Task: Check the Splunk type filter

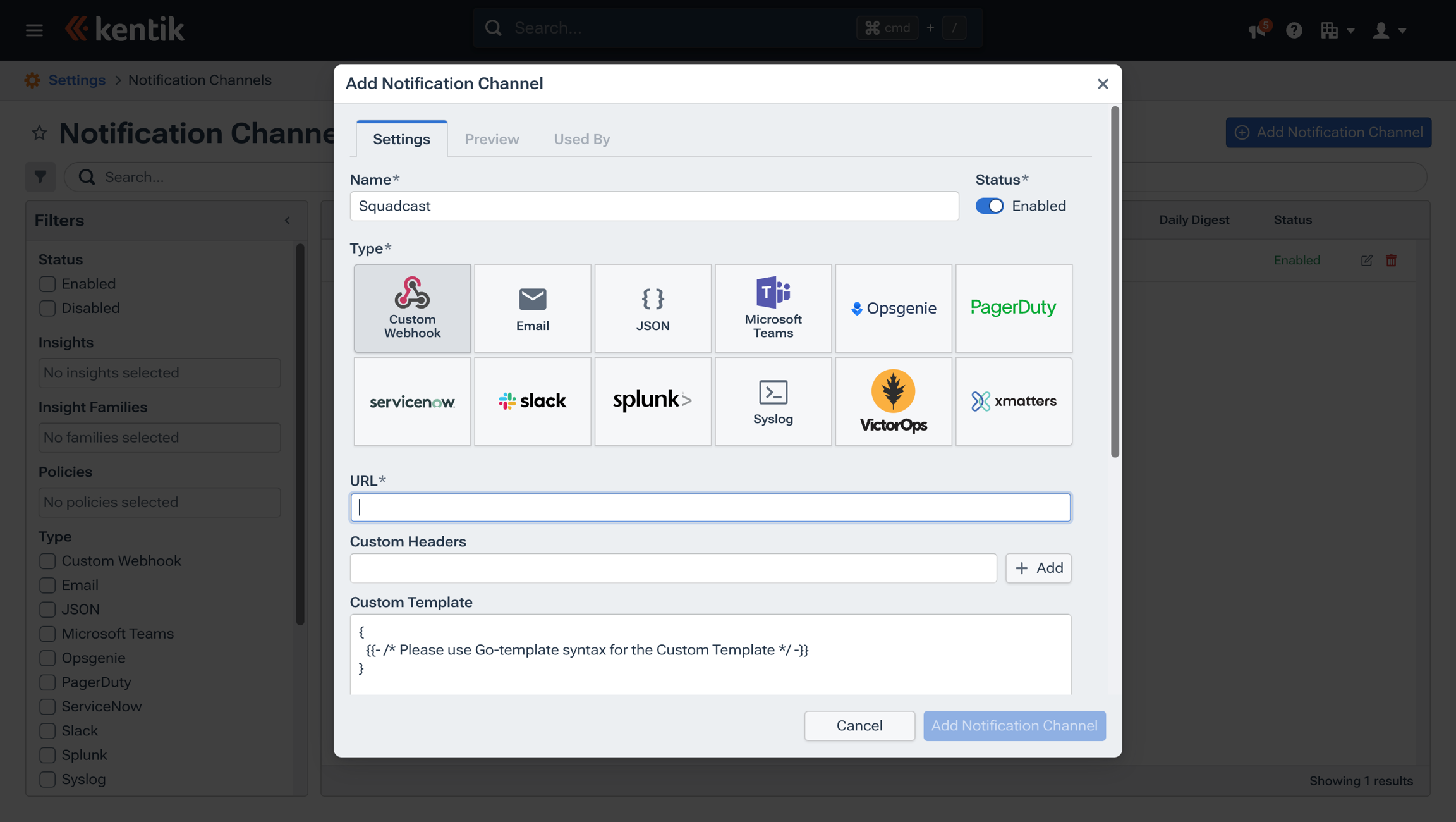Action: pos(47,755)
